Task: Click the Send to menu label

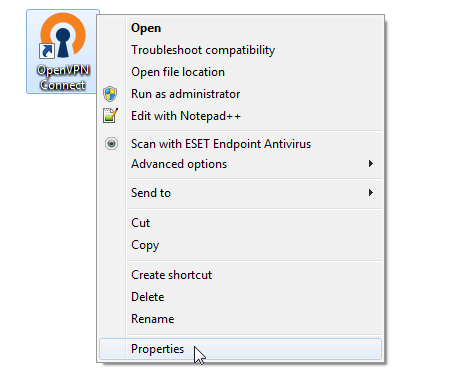Action: (151, 193)
